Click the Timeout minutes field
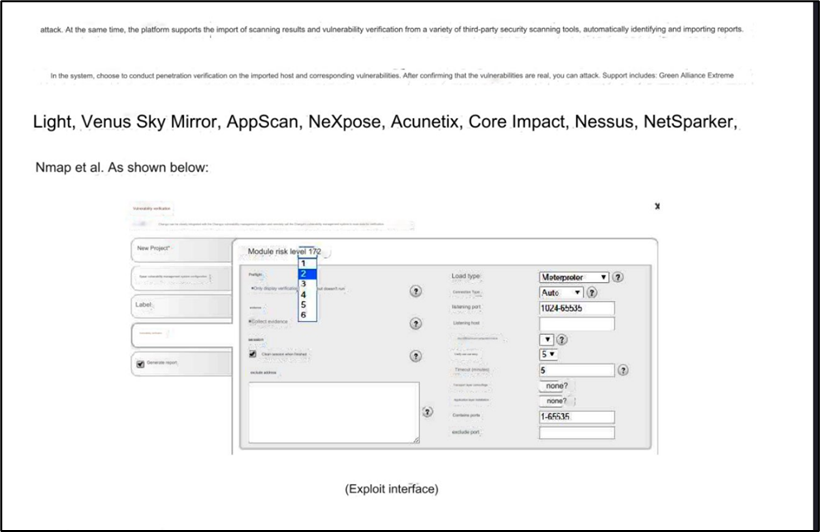The image size is (820, 532). coord(577,370)
